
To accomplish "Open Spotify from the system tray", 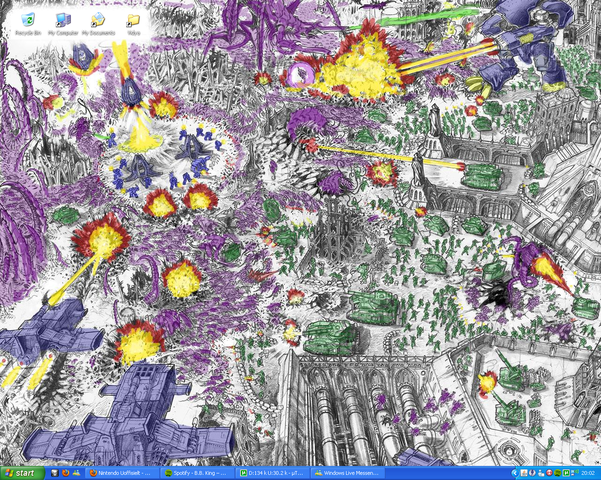I will coord(557,473).
